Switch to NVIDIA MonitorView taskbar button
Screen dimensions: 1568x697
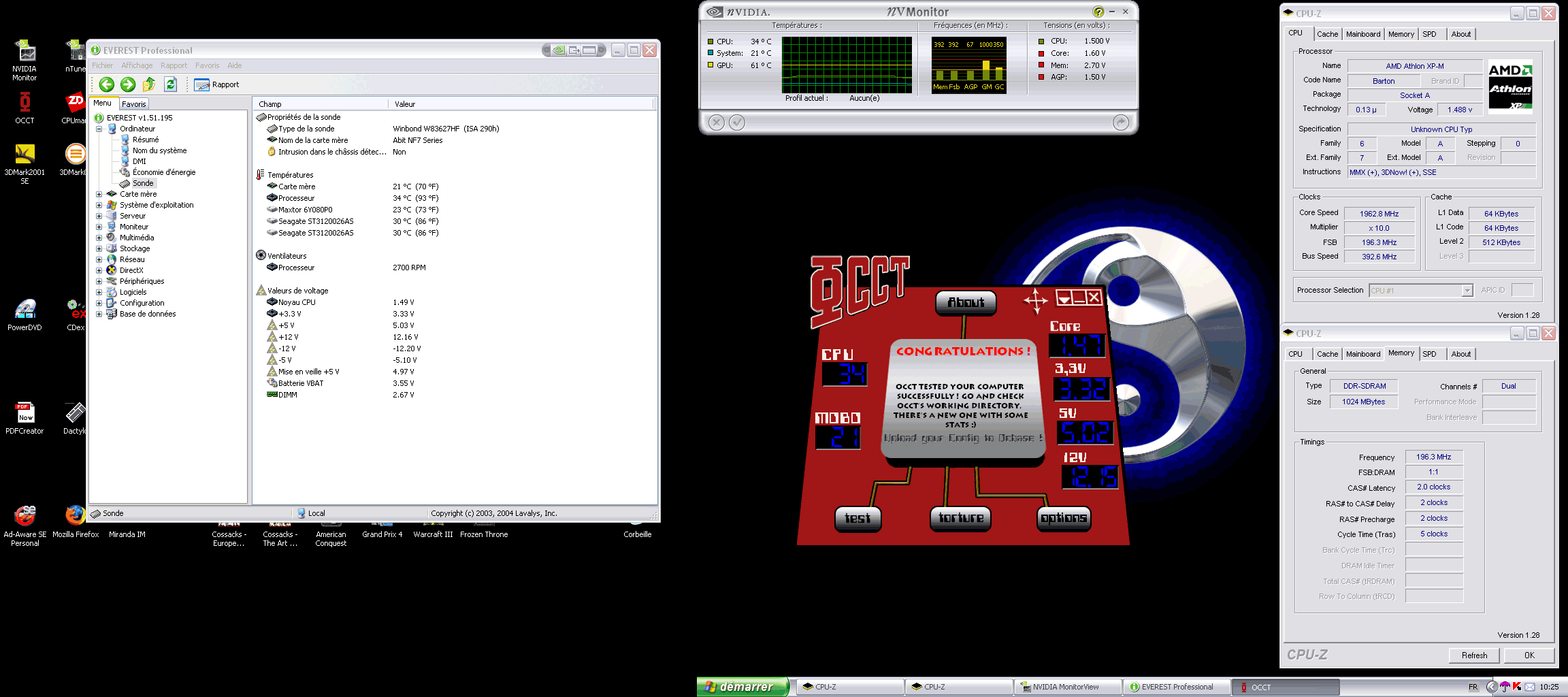tap(1067, 687)
